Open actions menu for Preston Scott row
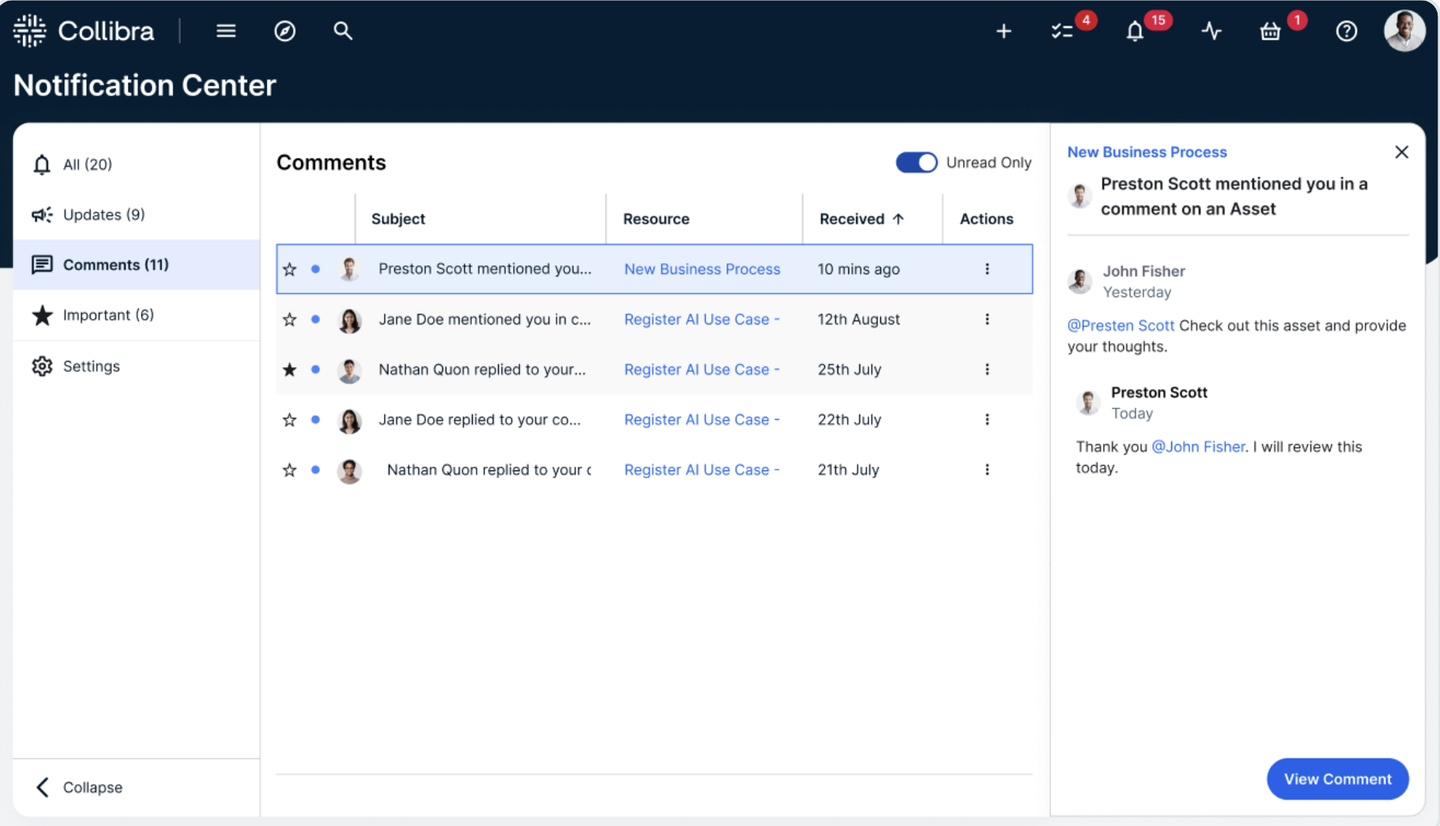This screenshot has height=826, width=1440. tap(987, 269)
